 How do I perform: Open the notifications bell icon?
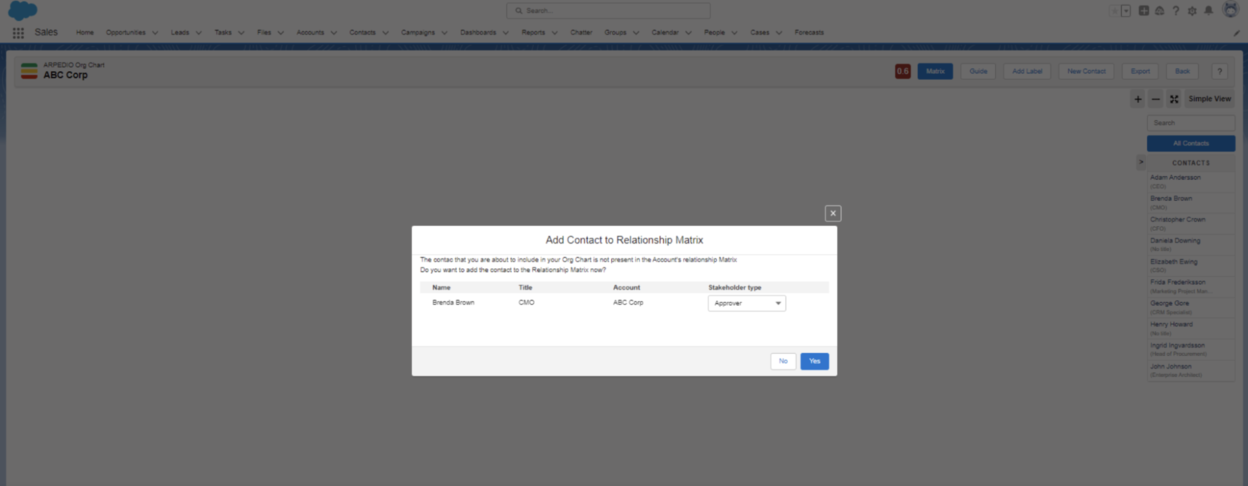click(1208, 11)
